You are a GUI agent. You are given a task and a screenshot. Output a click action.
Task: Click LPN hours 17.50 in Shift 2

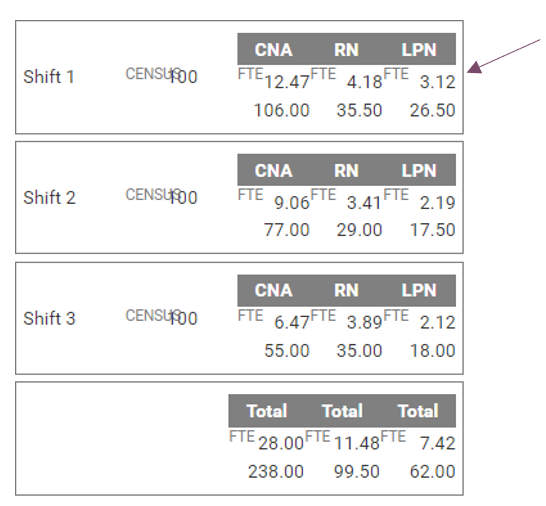[432, 230]
